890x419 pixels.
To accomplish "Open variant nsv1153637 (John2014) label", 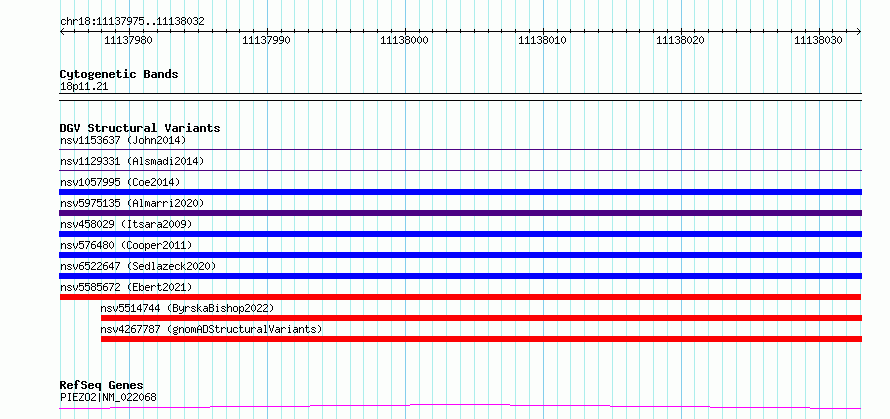I will [x=123, y=140].
